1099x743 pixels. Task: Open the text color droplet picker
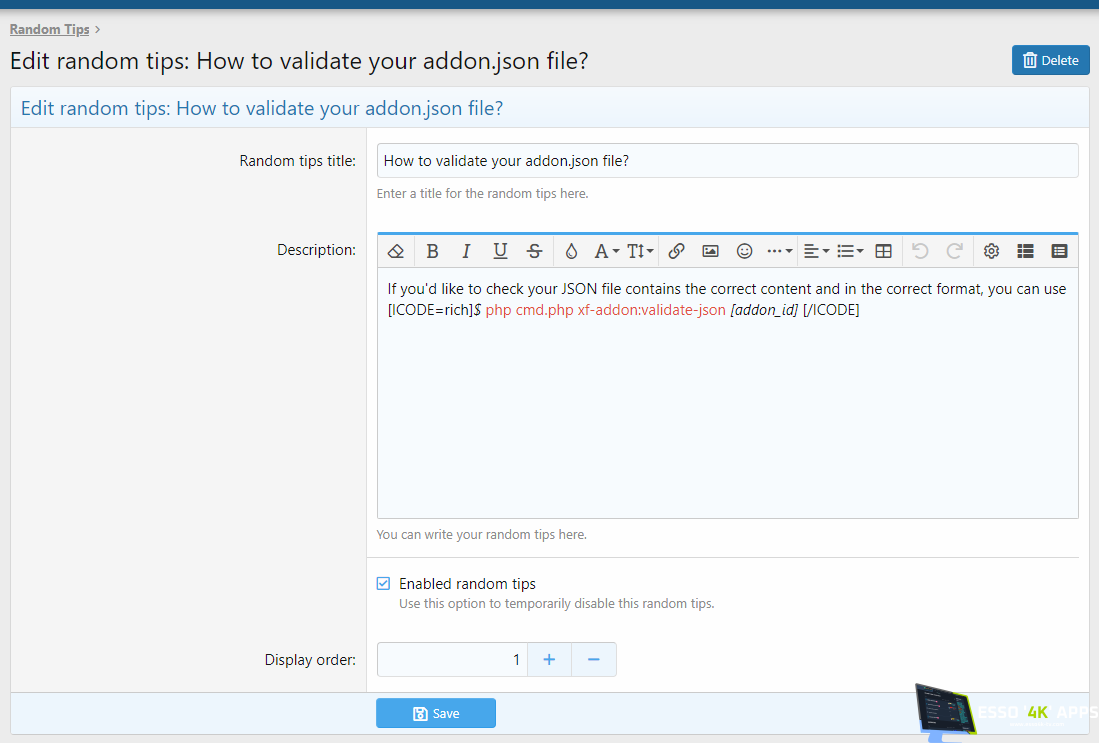tap(571, 251)
